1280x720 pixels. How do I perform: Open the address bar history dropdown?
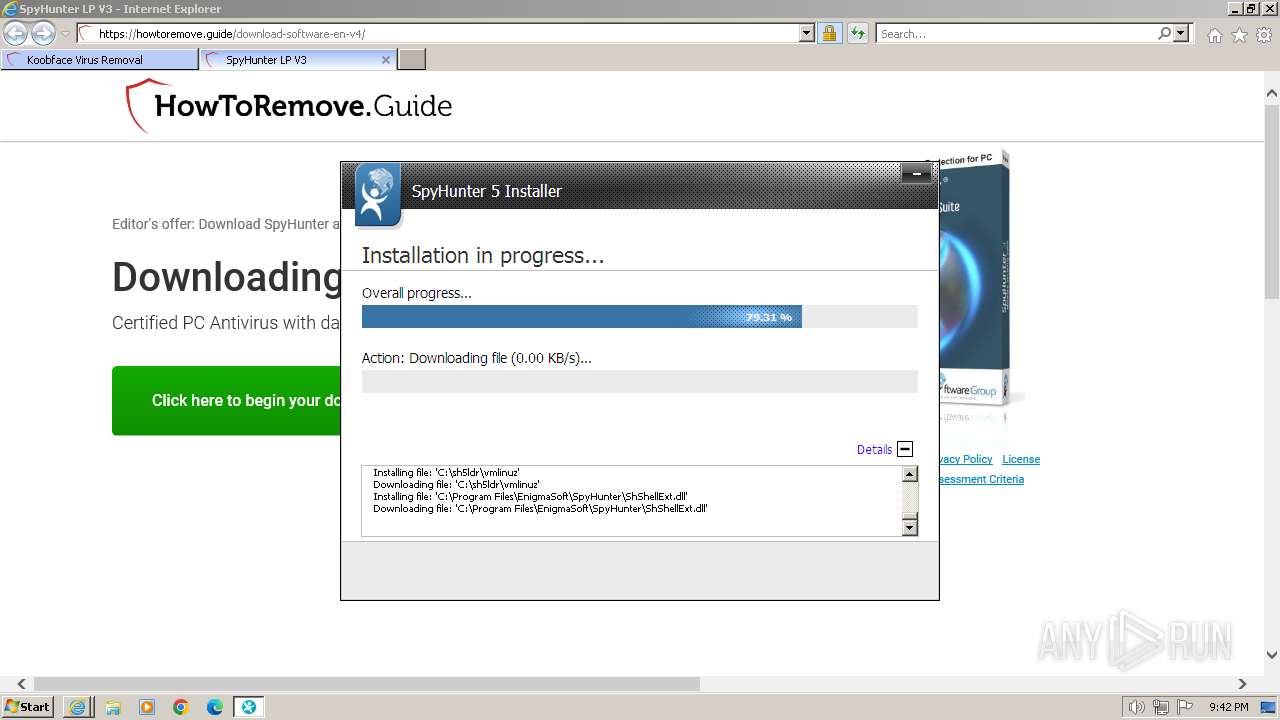click(x=807, y=33)
